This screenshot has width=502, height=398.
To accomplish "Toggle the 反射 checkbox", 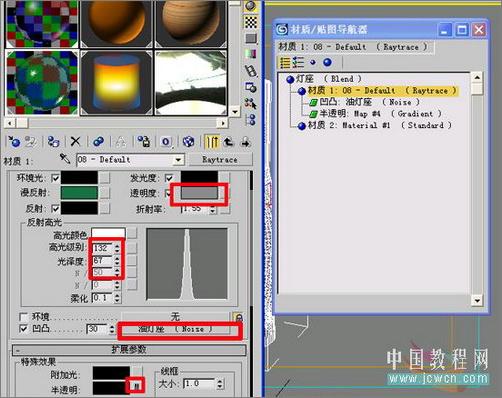I will (x=55, y=209).
